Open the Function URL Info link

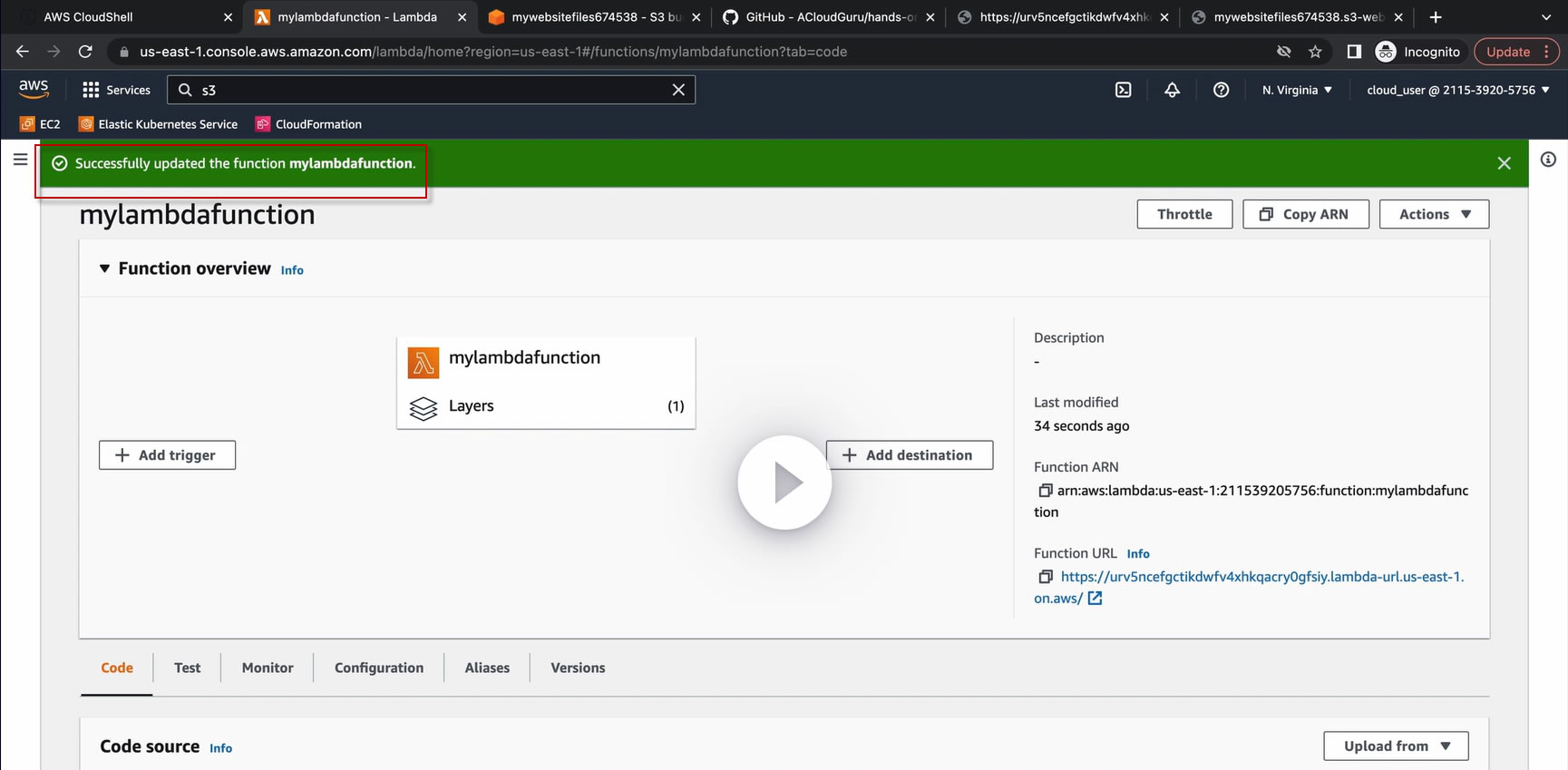[x=1138, y=554]
